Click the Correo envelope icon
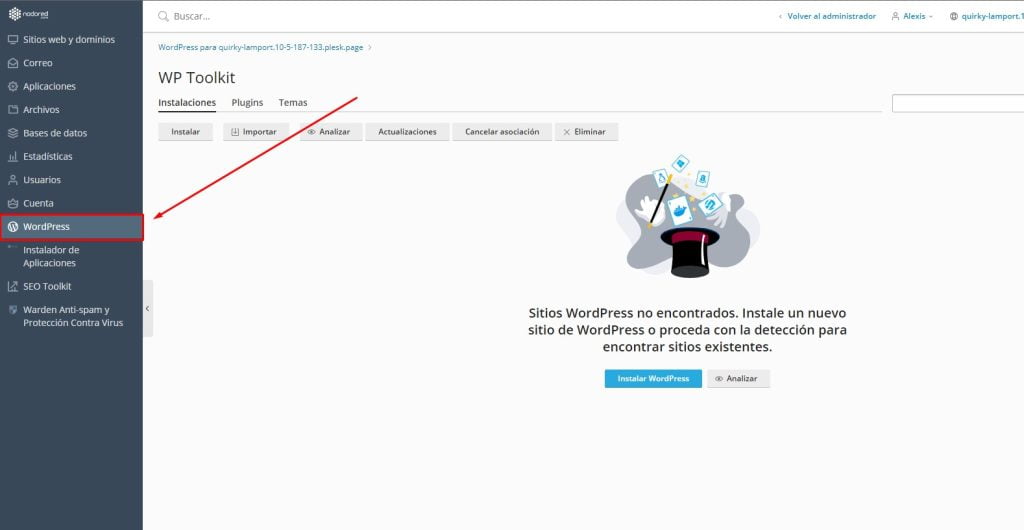 (12, 63)
